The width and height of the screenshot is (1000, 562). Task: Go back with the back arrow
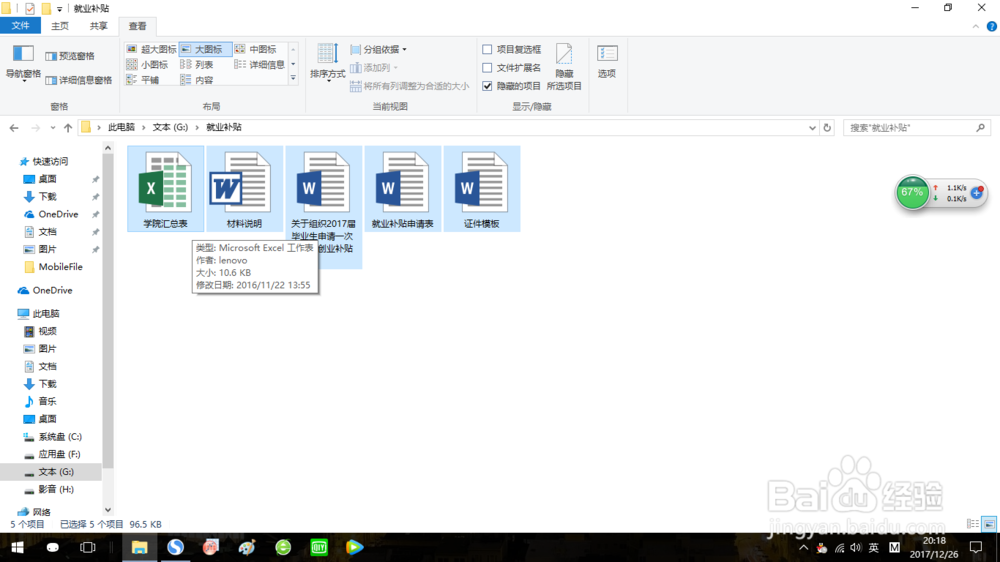tap(14, 128)
